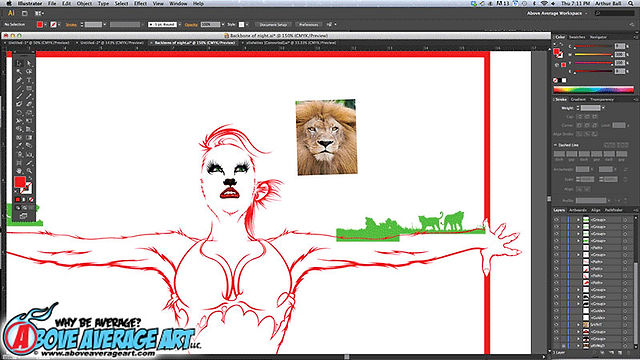Click the toolbox red Fill color swatch
The height and width of the screenshot is (360, 640).
tap(20, 182)
